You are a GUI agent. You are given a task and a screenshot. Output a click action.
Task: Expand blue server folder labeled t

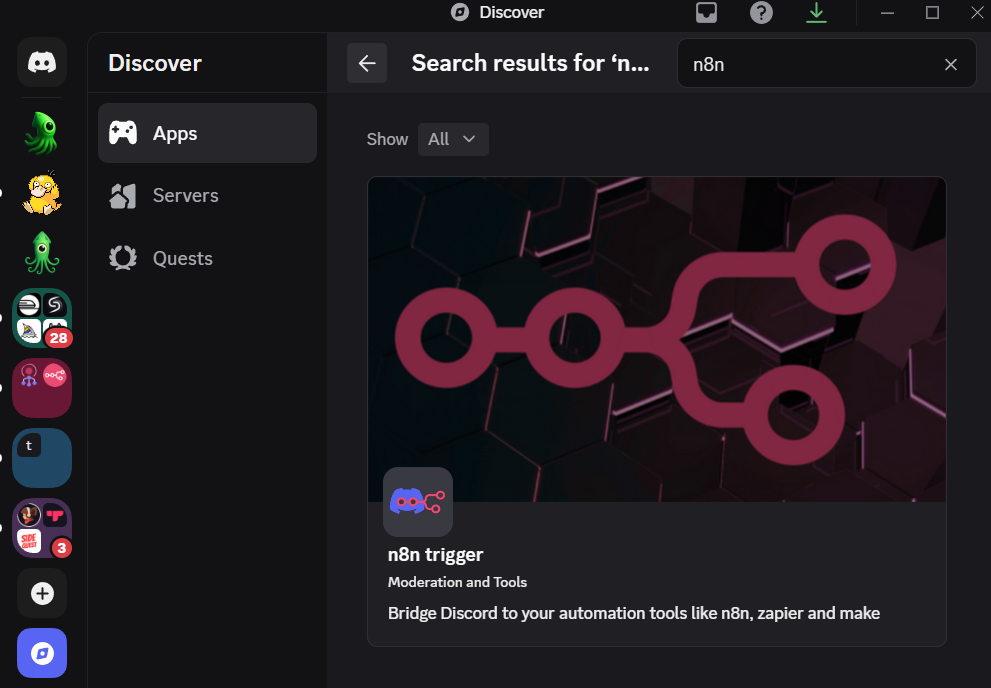pos(42,458)
